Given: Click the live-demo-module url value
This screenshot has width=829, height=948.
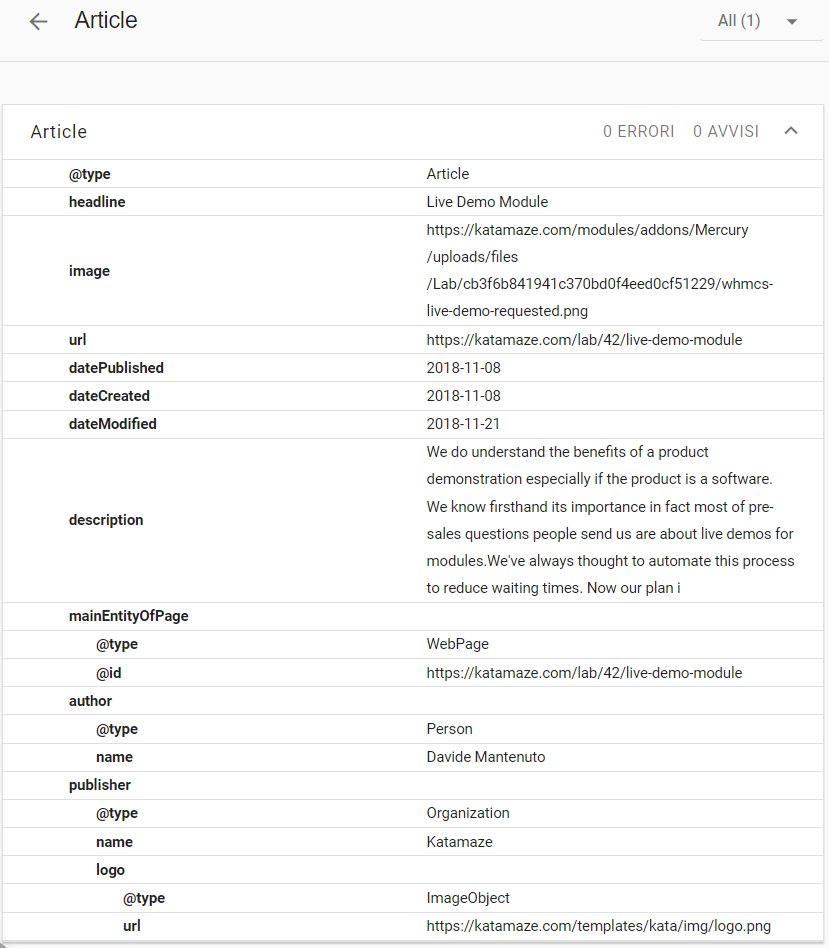Looking at the screenshot, I should [584, 340].
